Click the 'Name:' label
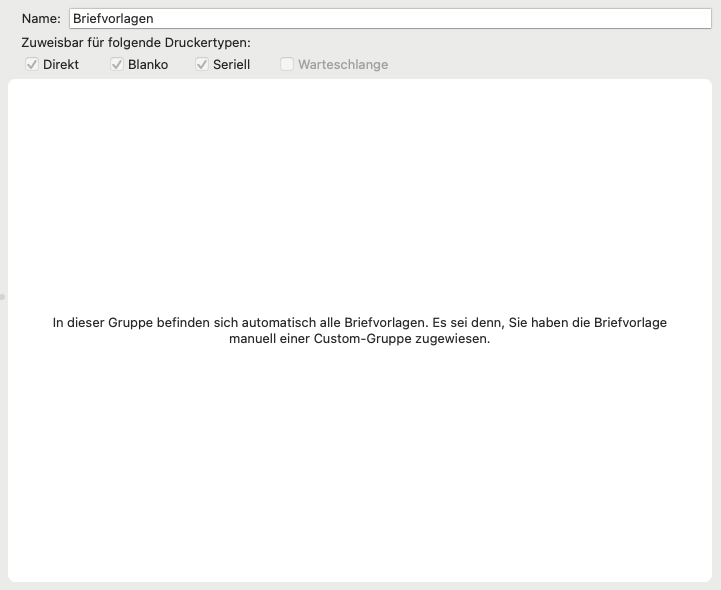721x590 pixels. 41,18
